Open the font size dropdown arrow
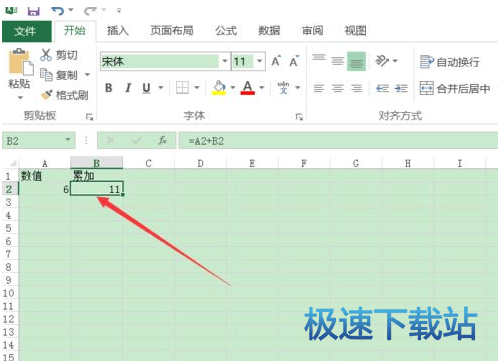This screenshot has width=498, height=361. (260, 61)
